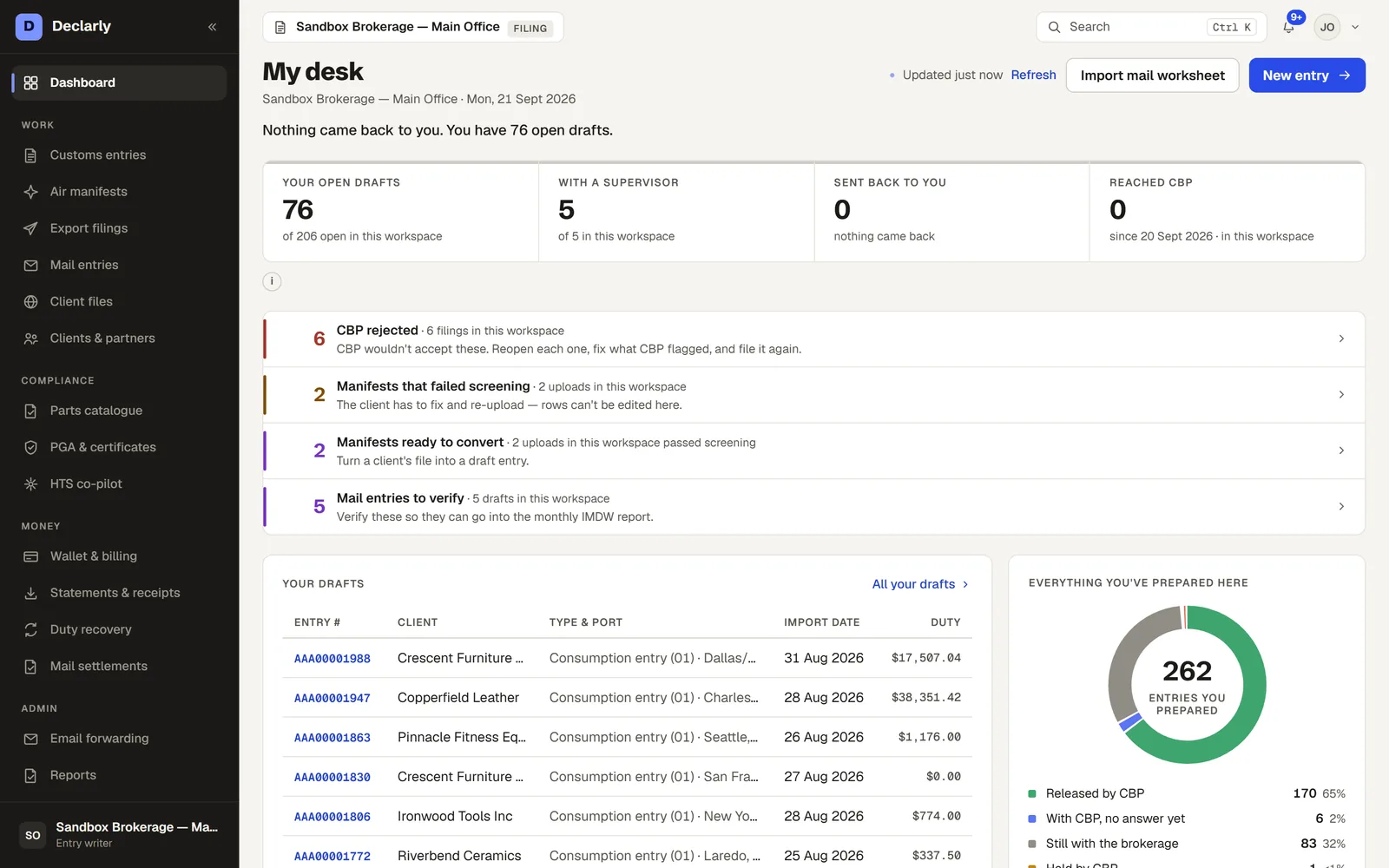This screenshot has height=868, width=1389.
Task: Click the green Released by CBP swatch
Action: [1032, 793]
